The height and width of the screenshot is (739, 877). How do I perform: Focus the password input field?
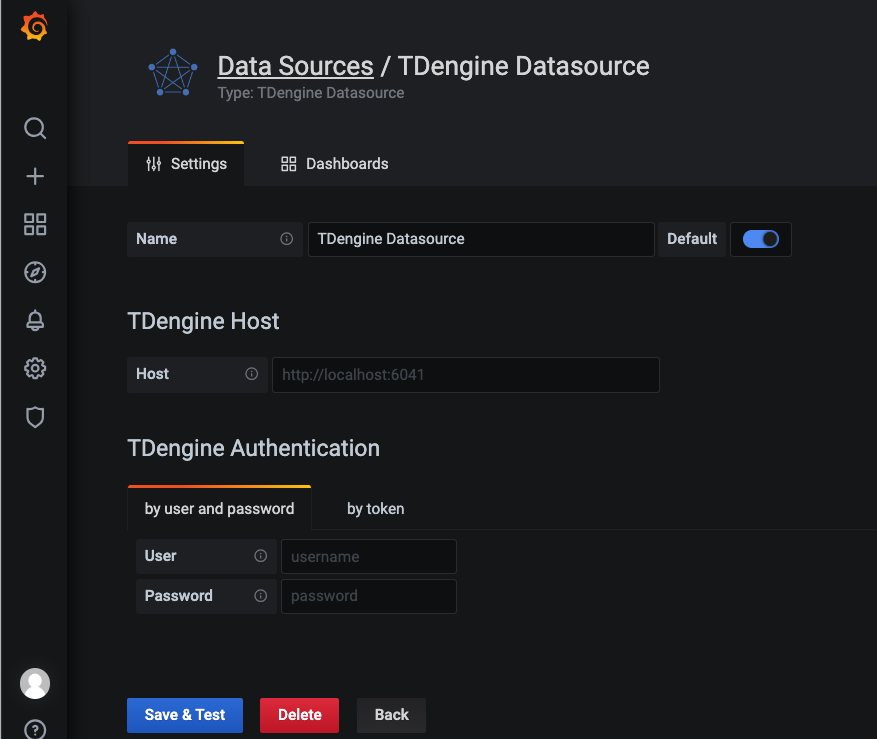[x=369, y=596]
